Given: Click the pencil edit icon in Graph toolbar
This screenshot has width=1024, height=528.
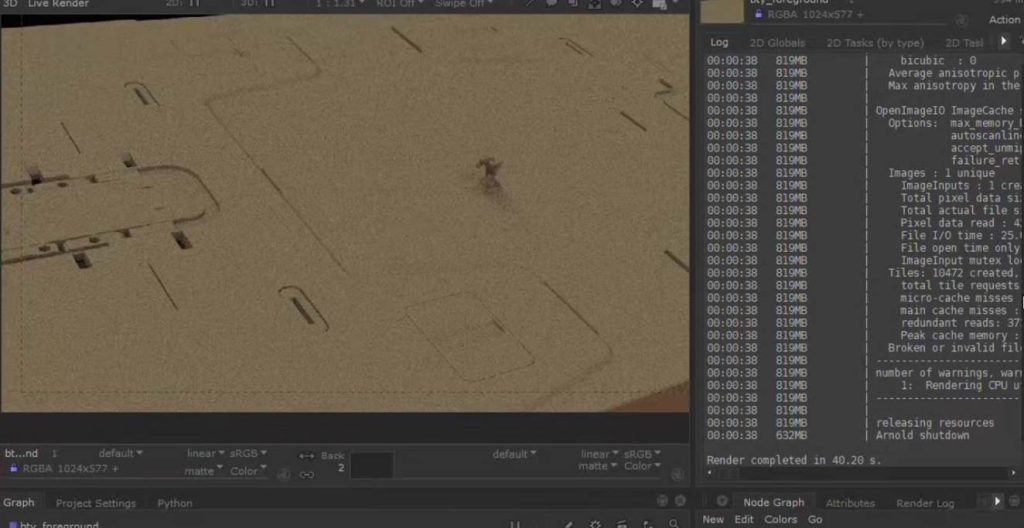Looking at the screenshot, I should (568, 524).
